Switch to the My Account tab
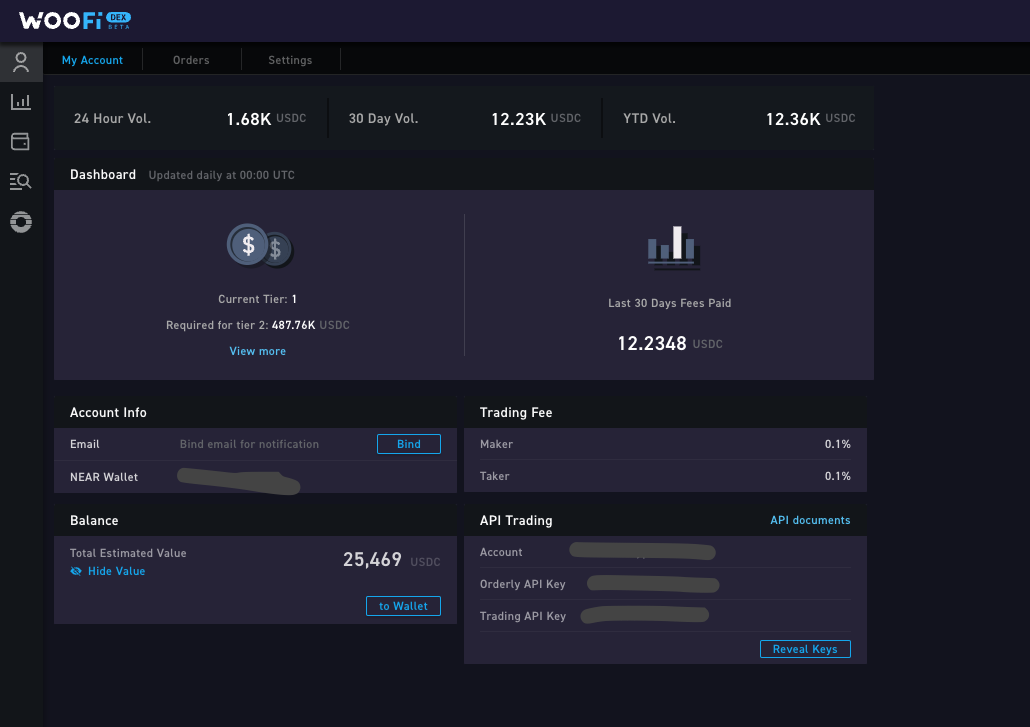 coord(92,60)
